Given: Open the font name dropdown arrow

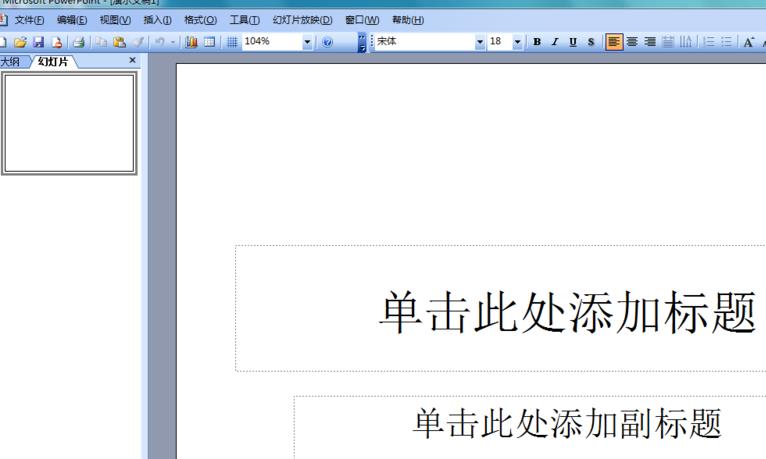Looking at the screenshot, I should 480,42.
